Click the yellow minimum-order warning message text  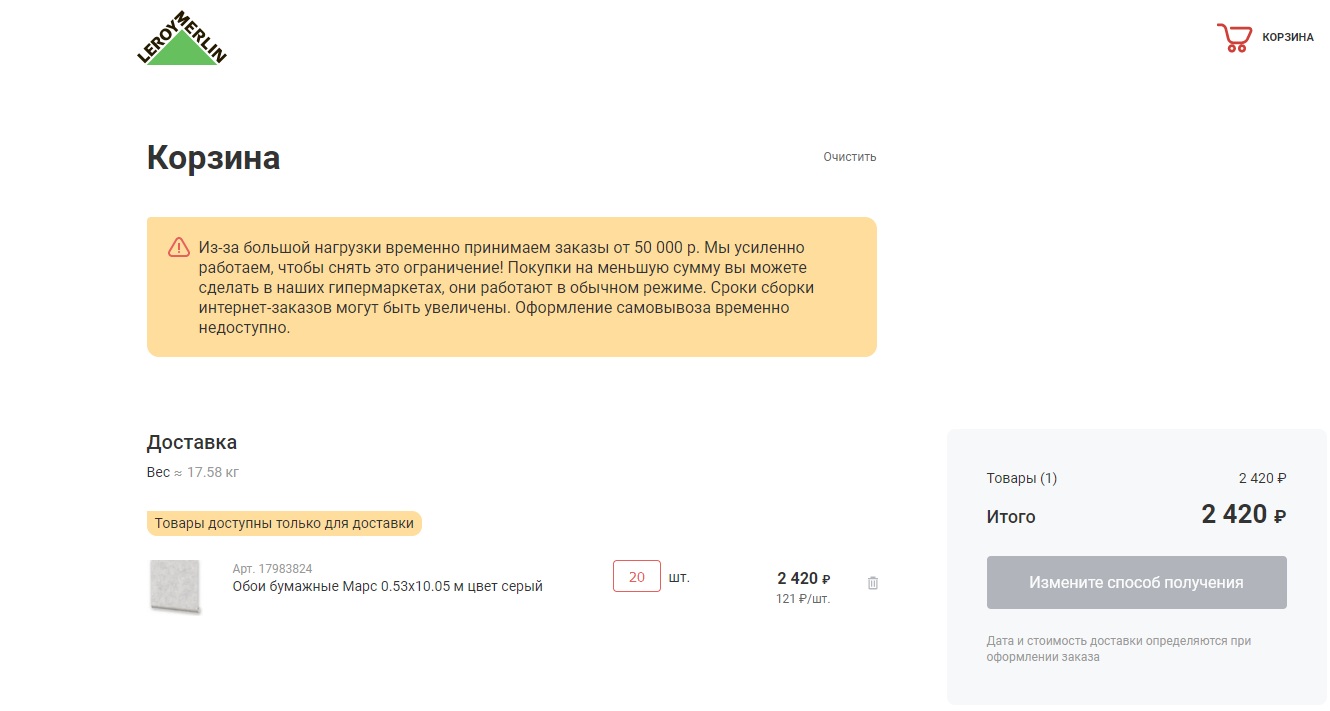pos(506,287)
